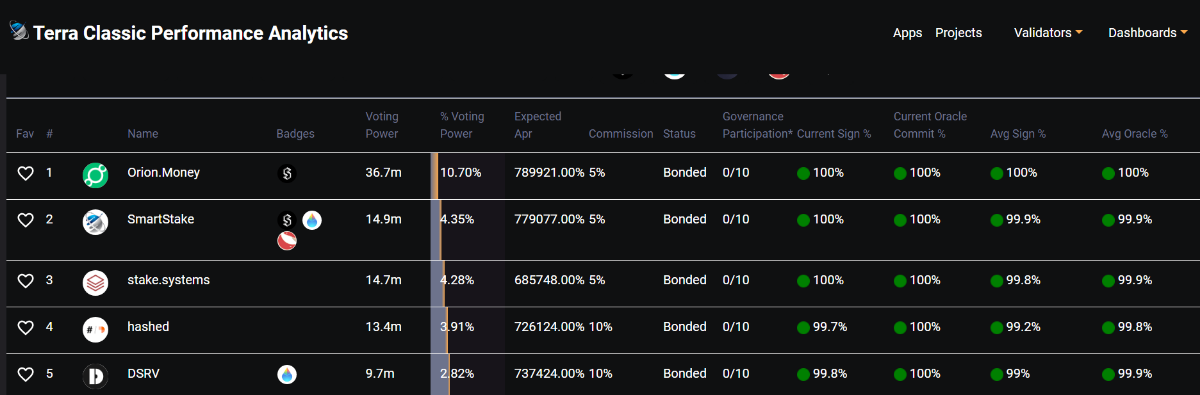Open the SmartStake validator name link

[x=161, y=219]
